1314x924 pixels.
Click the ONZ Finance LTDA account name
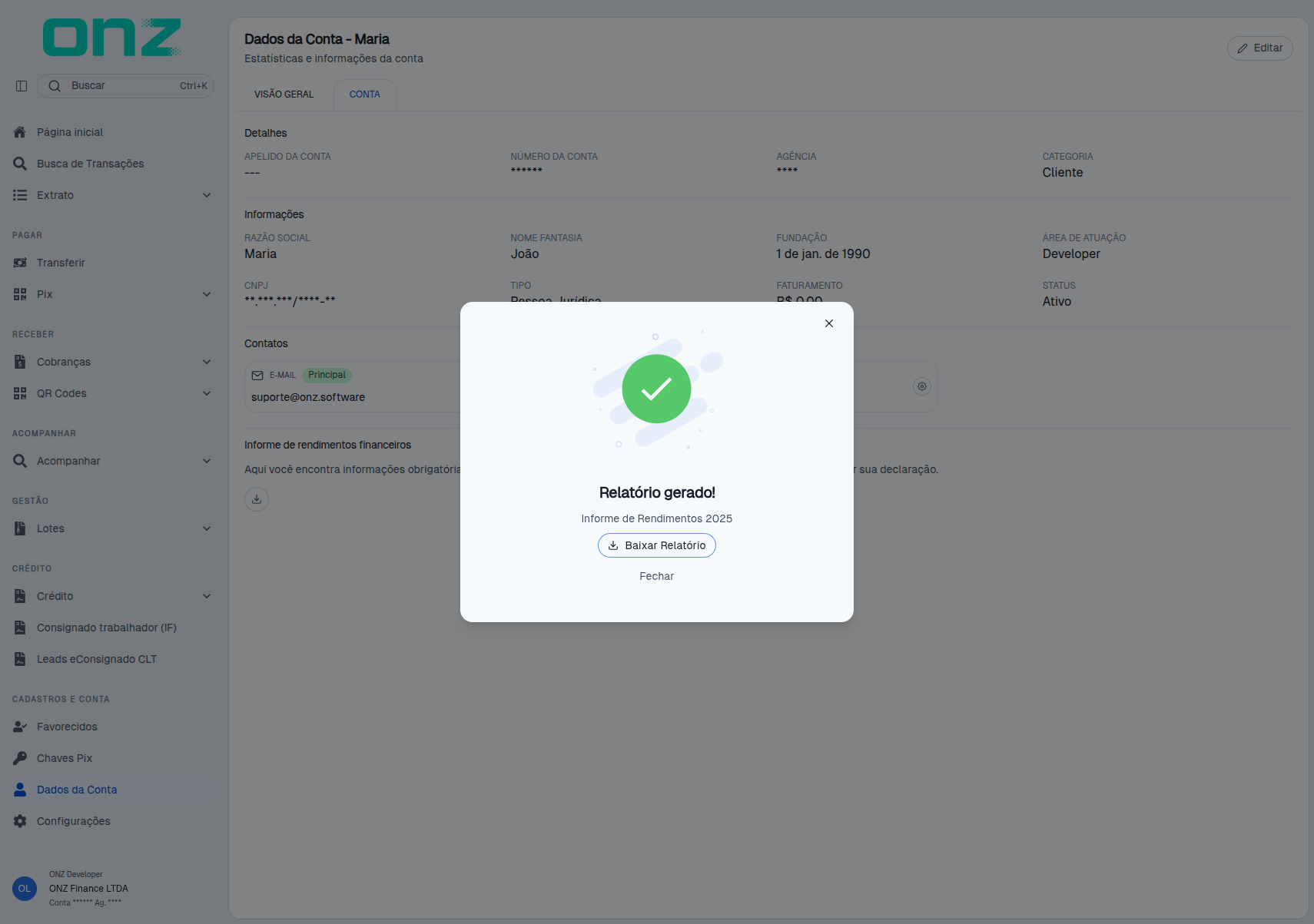click(x=88, y=889)
